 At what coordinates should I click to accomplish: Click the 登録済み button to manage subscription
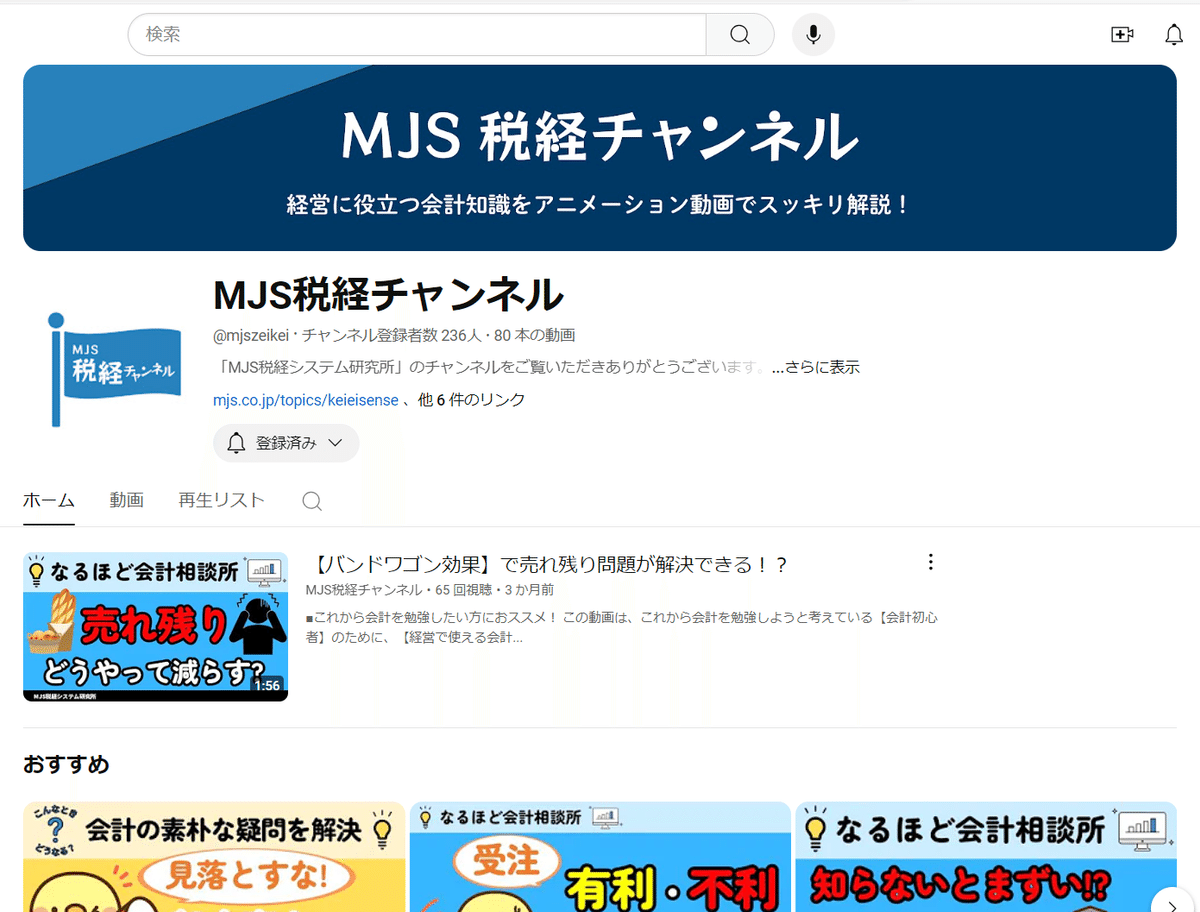pos(286,443)
